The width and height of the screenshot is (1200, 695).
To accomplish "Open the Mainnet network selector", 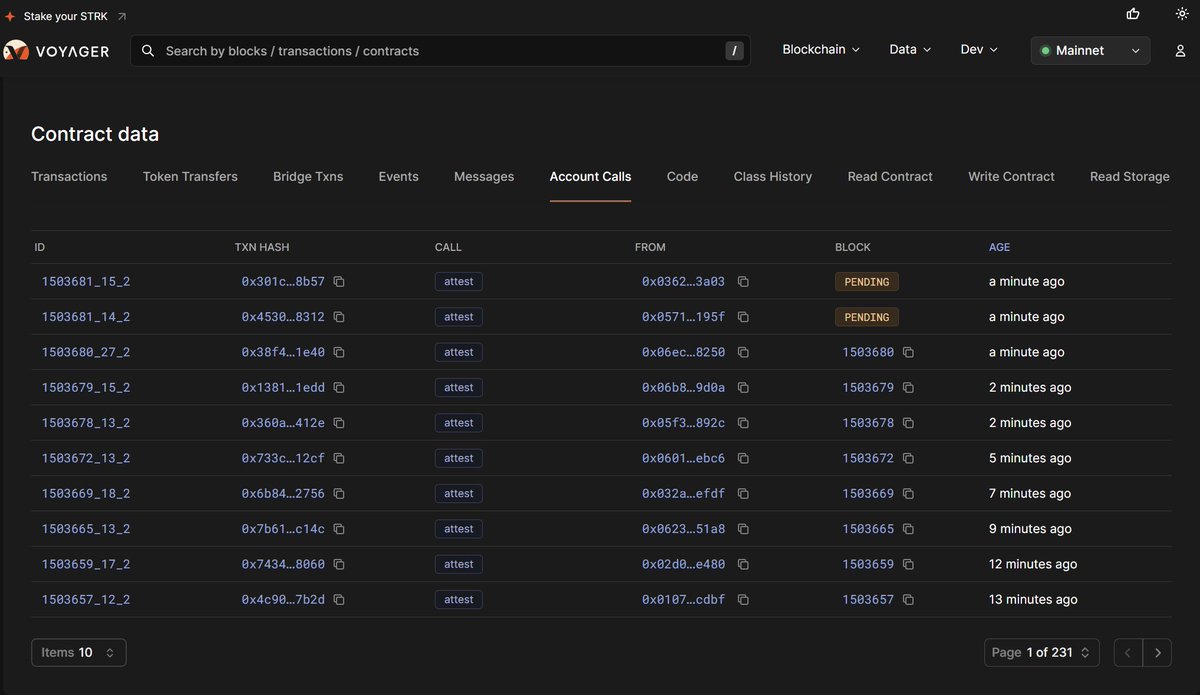I will click(1091, 51).
